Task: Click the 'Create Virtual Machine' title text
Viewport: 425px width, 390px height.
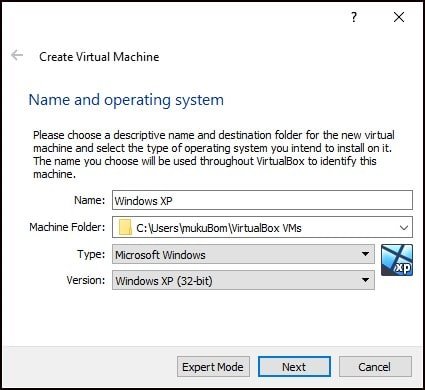Action: pos(99,57)
